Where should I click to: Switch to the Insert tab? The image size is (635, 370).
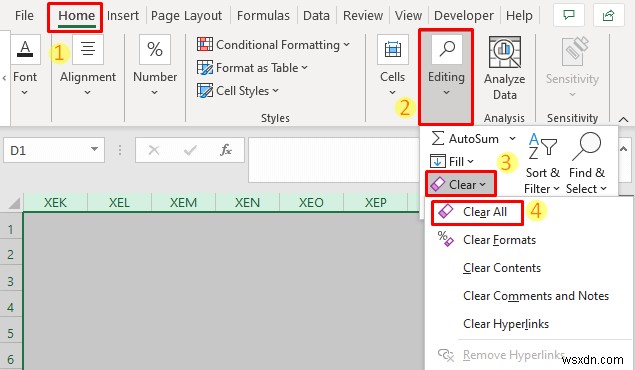point(123,15)
